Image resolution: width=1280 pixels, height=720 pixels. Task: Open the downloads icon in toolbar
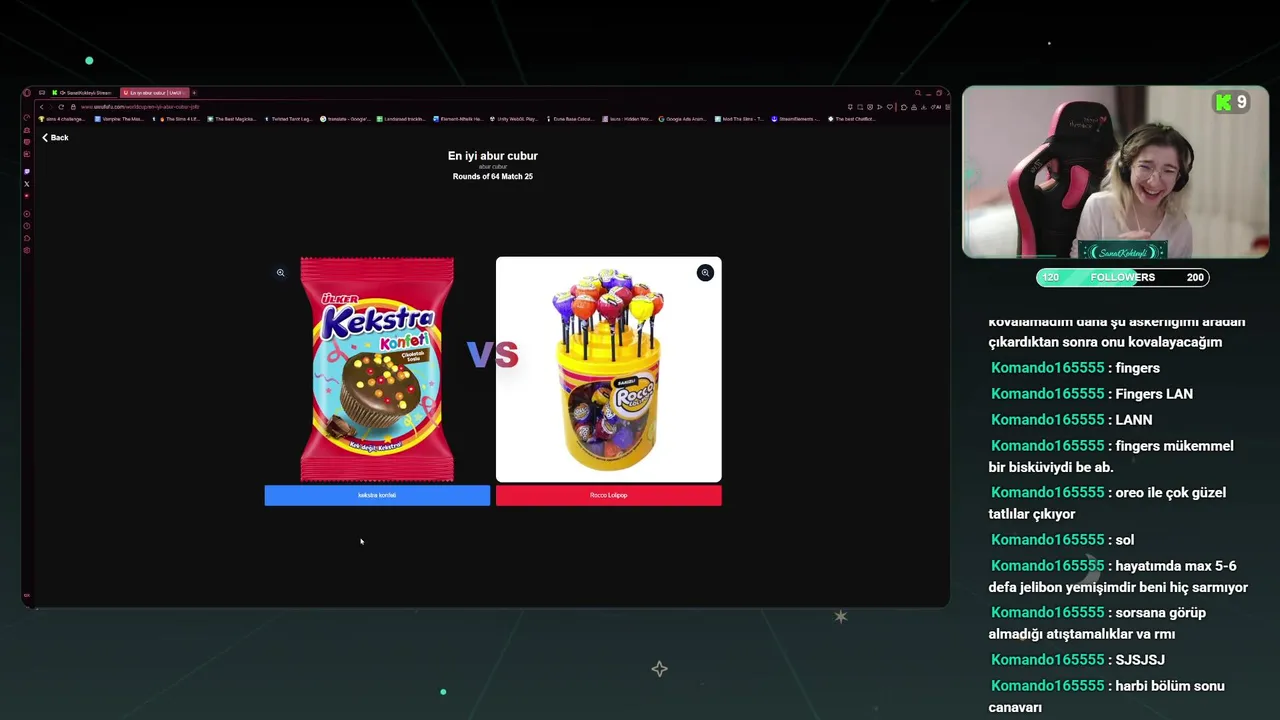tap(924, 107)
